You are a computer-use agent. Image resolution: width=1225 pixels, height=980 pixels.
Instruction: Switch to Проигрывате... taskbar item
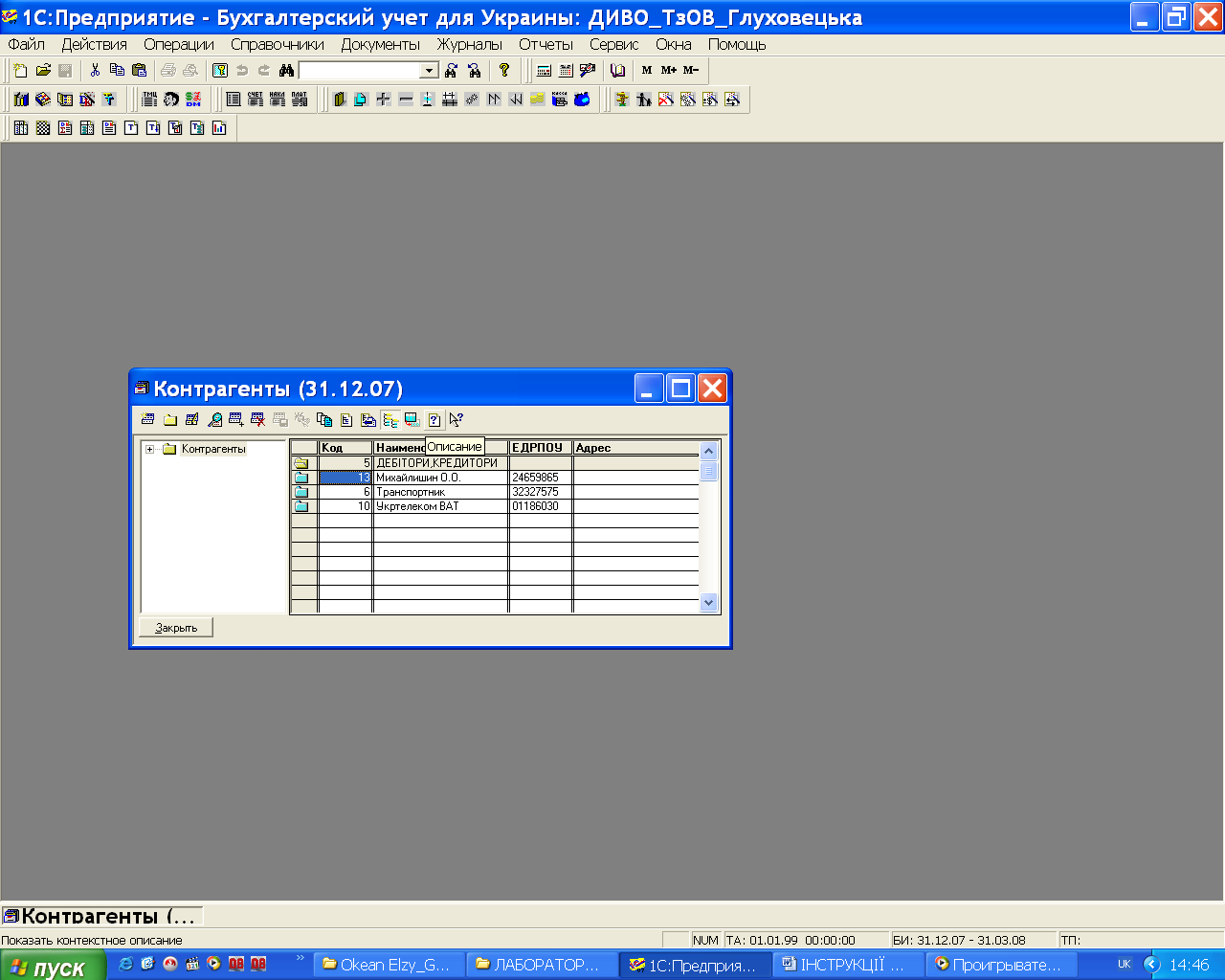point(1001,965)
